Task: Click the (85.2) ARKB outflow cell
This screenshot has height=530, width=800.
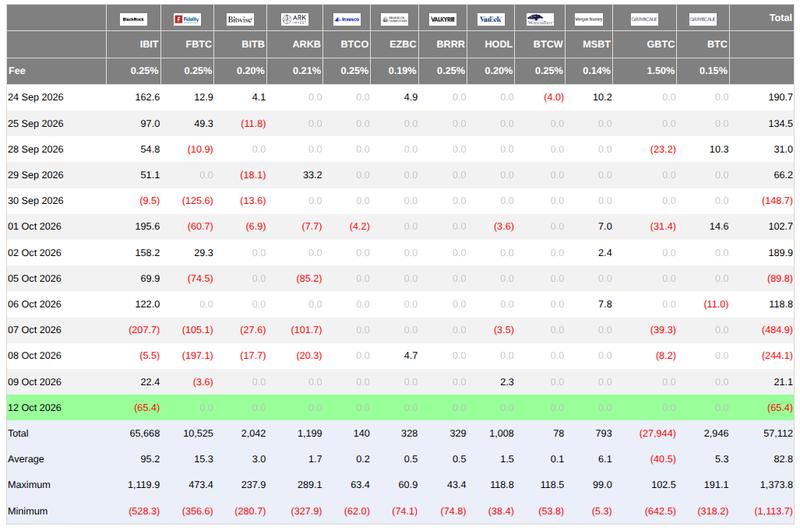Action: [309, 279]
